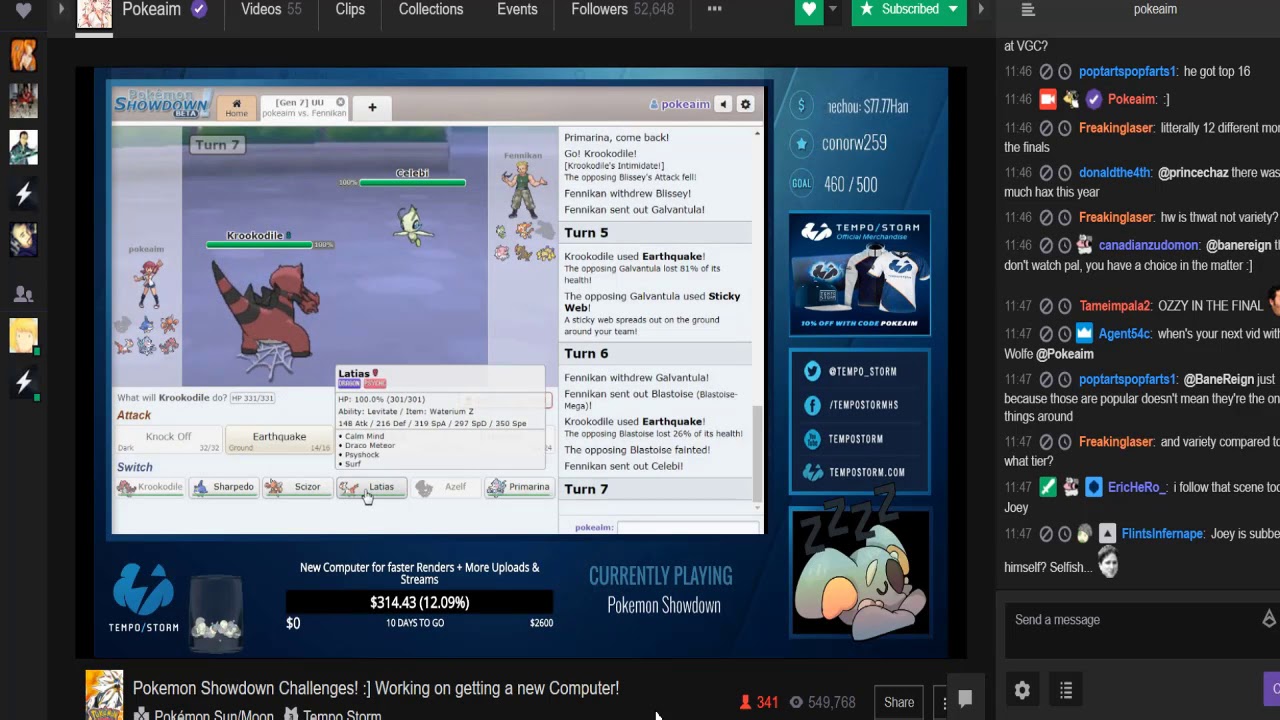
Task: Click the Tempo Storm merchandise banner
Action: (x=860, y=275)
